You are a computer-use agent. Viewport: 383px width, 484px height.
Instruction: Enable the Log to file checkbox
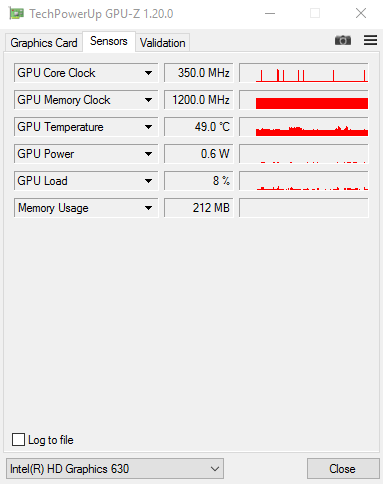pyautogui.click(x=18, y=439)
